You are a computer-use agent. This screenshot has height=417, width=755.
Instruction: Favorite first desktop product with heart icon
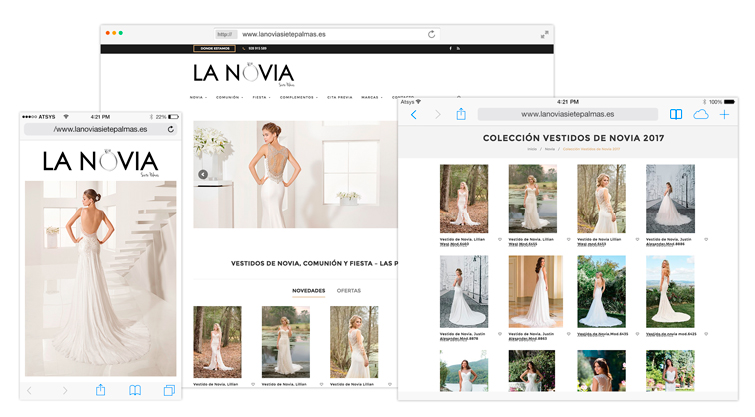(253, 384)
